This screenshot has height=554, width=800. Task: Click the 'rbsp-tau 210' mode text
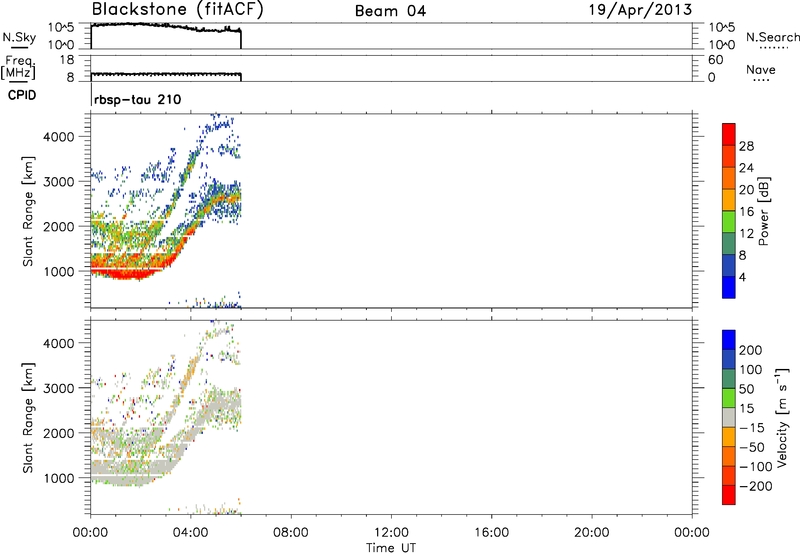[138, 99]
